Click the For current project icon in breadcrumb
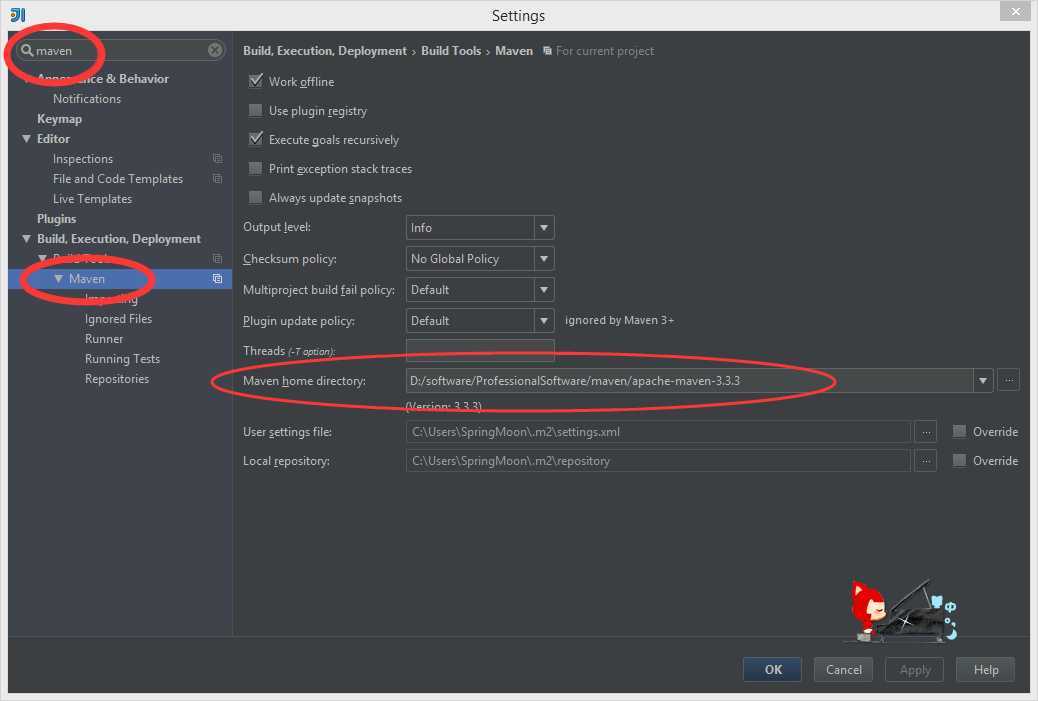This screenshot has height=701, width=1038. tap(547, 51)
